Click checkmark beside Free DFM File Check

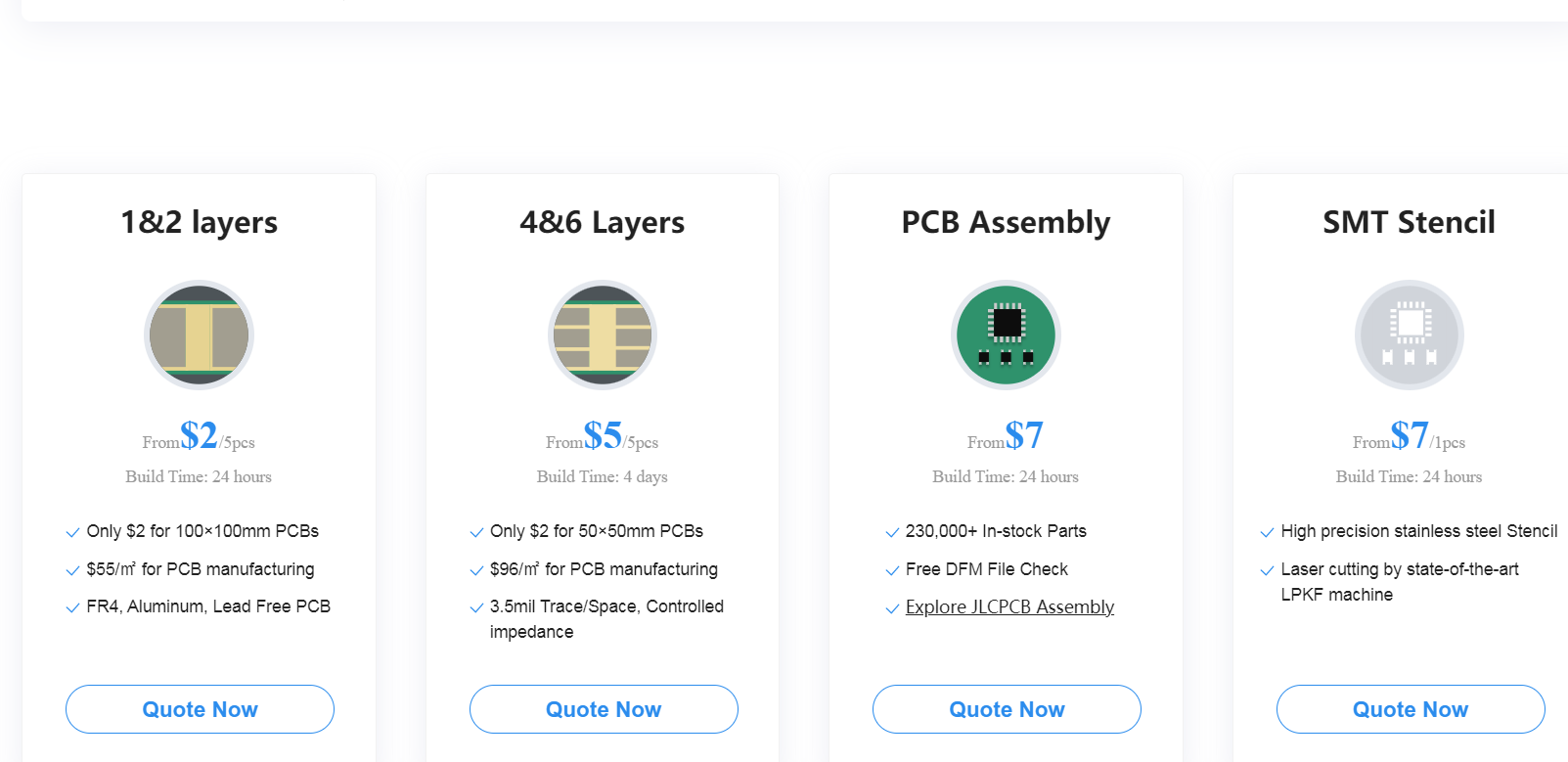pos(892,570)
